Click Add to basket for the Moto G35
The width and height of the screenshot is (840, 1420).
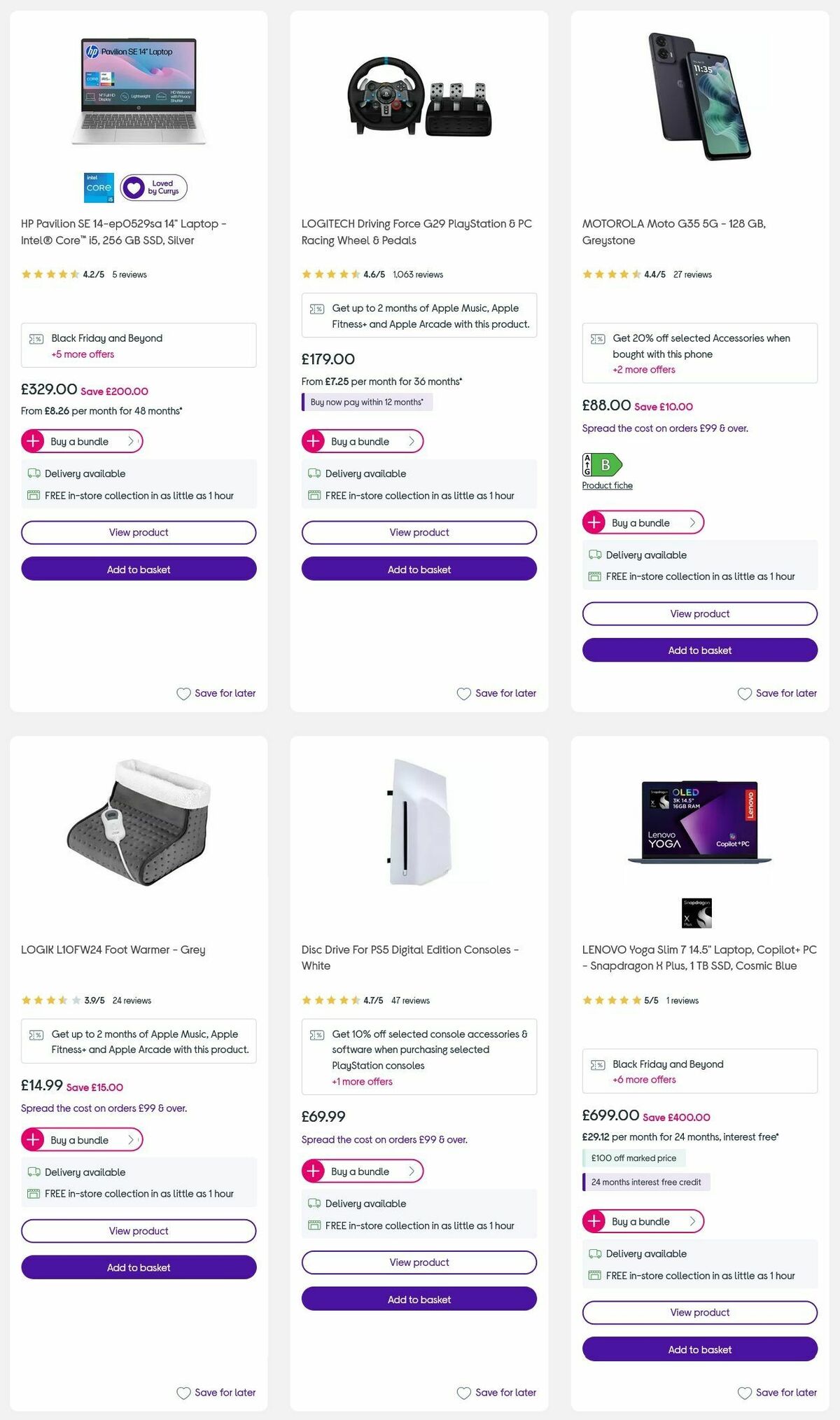699,650
